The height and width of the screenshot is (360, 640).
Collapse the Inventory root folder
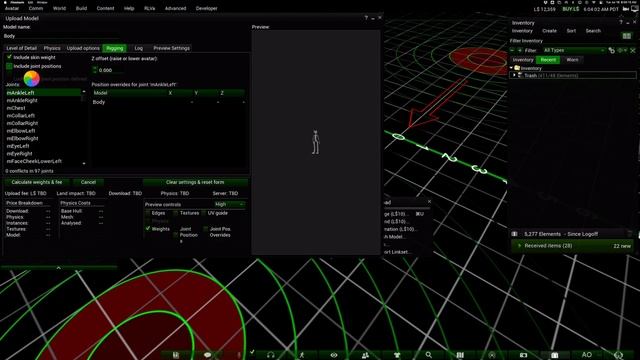coord(511,68)
